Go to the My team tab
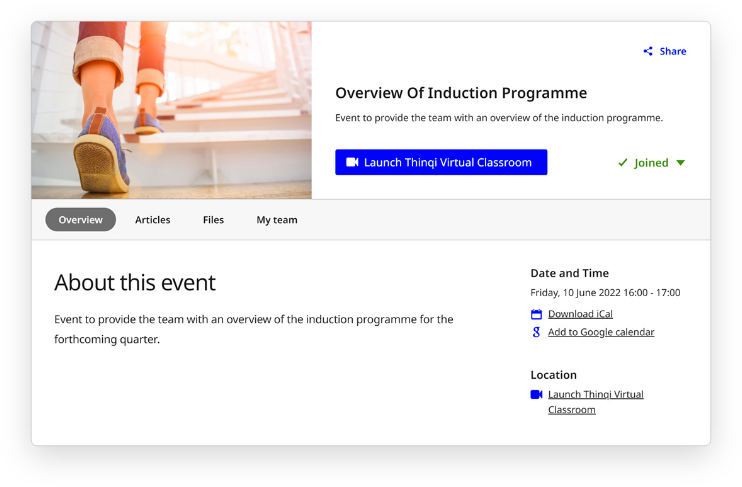742x487 pixels. point(277,220)
